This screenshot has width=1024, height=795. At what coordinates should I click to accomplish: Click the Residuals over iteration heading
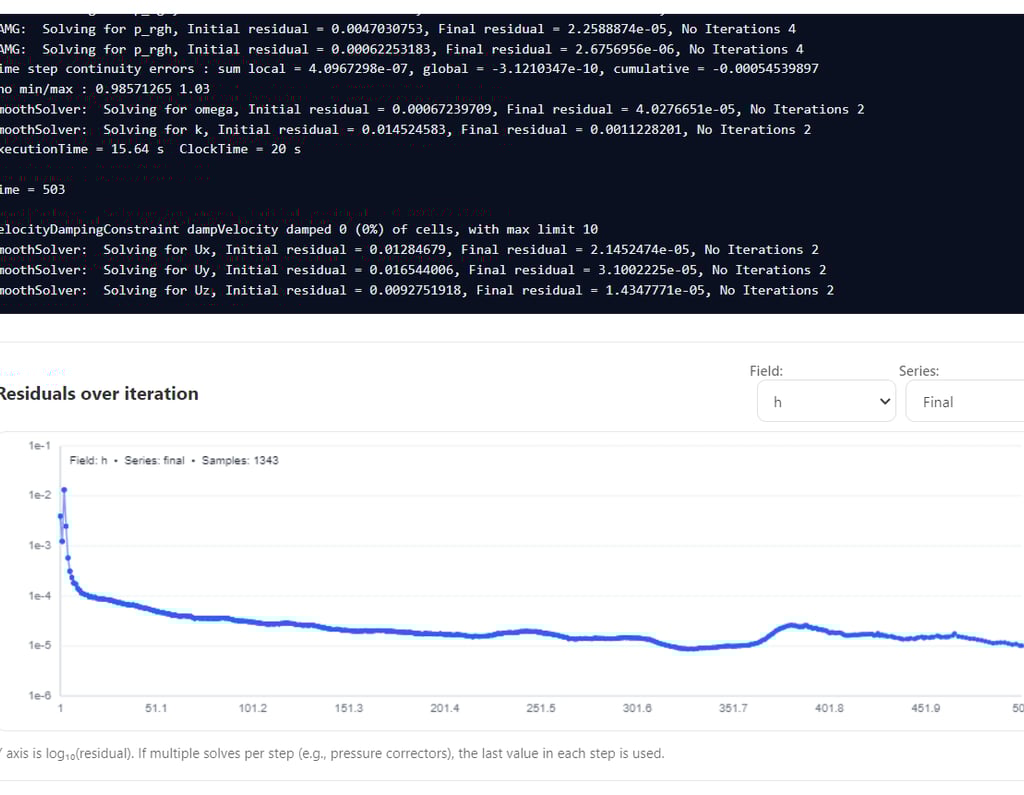[98, 394]
